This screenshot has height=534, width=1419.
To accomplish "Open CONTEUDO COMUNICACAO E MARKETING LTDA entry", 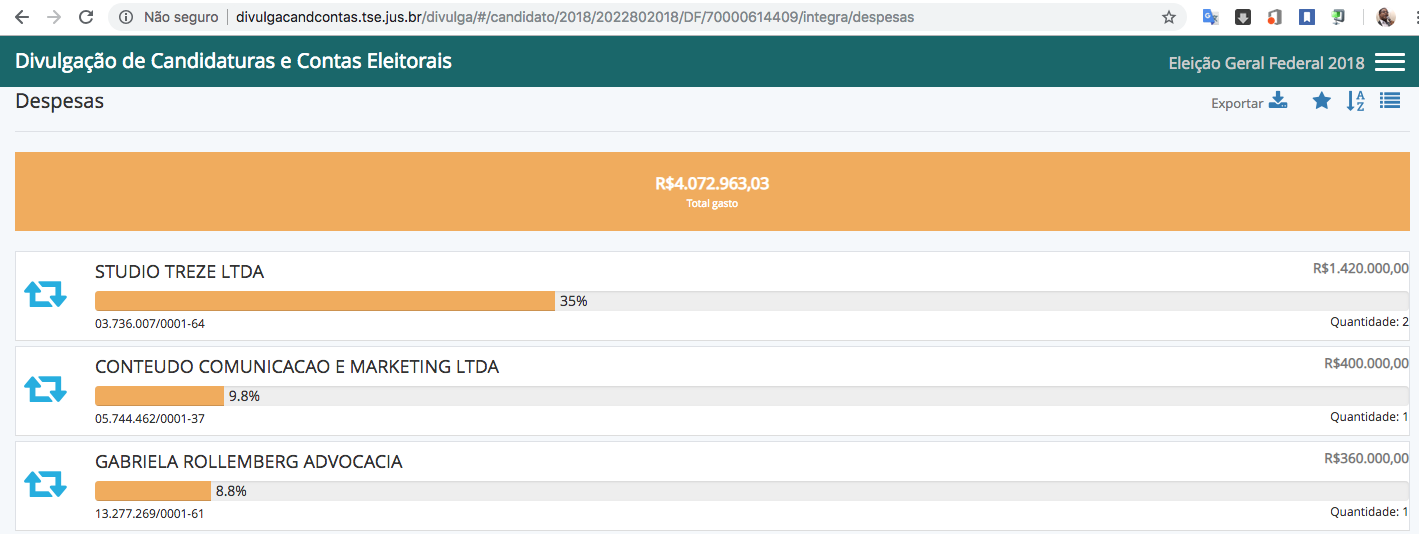I will [297, 367].
